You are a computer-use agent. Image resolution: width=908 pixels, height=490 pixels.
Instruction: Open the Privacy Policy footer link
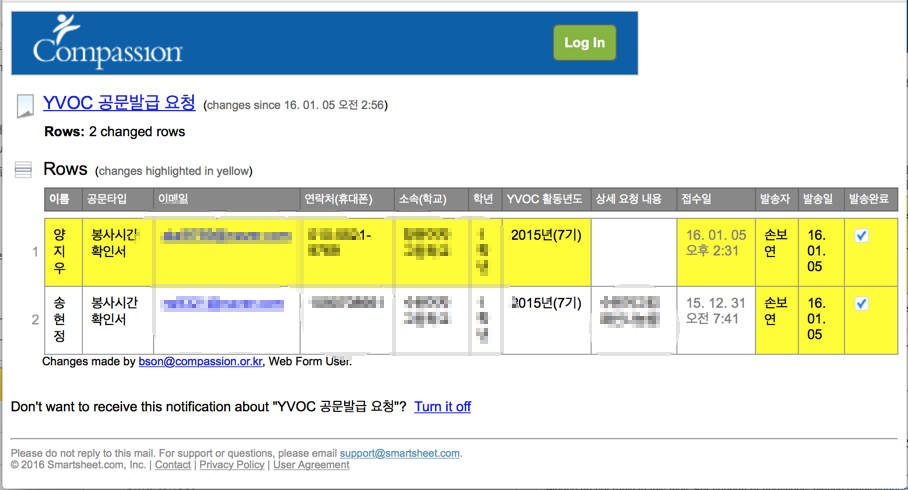tap(232, 465)
